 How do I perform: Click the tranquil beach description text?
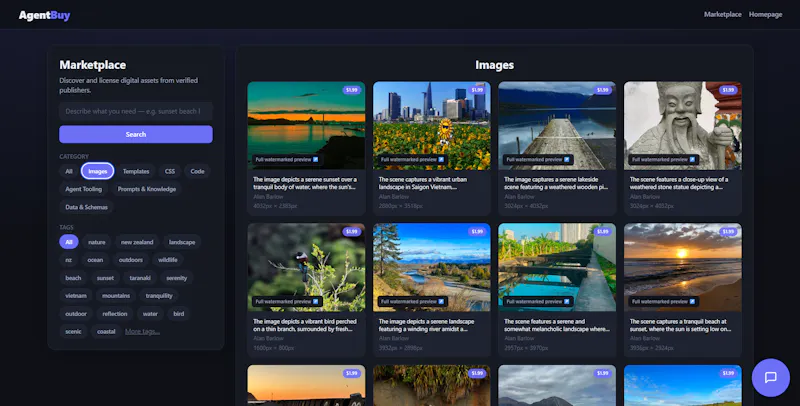(x=680, y=325)
